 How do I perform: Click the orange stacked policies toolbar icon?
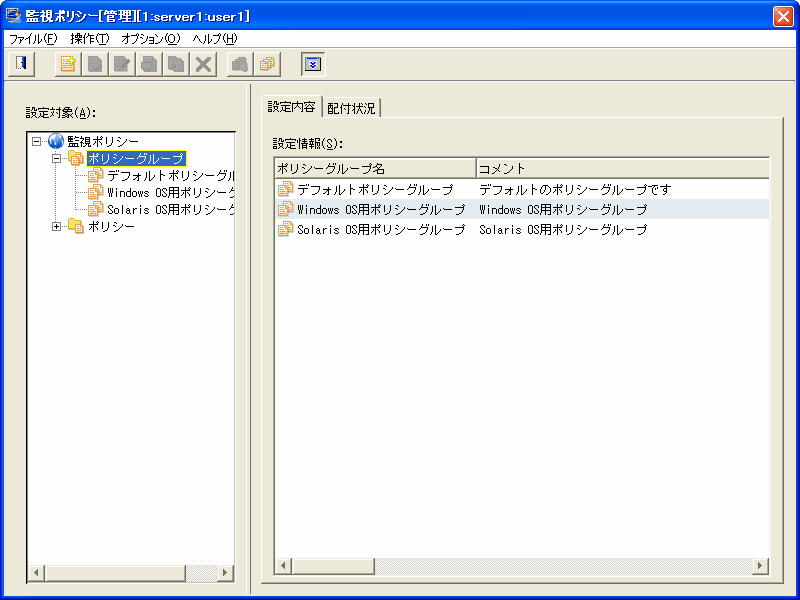(267, 64)
